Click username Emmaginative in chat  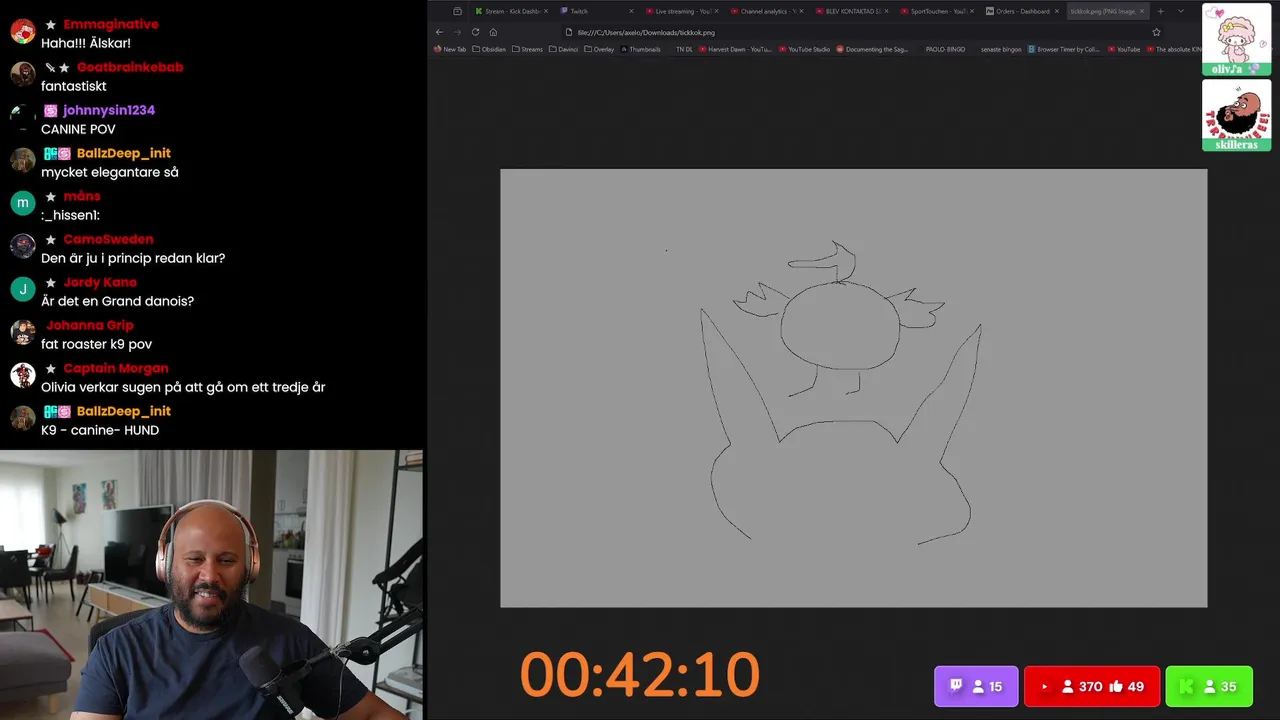[x=110, y=24]
